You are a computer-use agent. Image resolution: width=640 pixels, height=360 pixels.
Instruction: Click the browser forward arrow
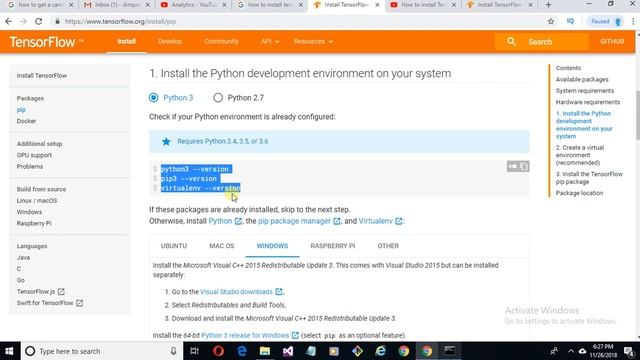point(23,21)
